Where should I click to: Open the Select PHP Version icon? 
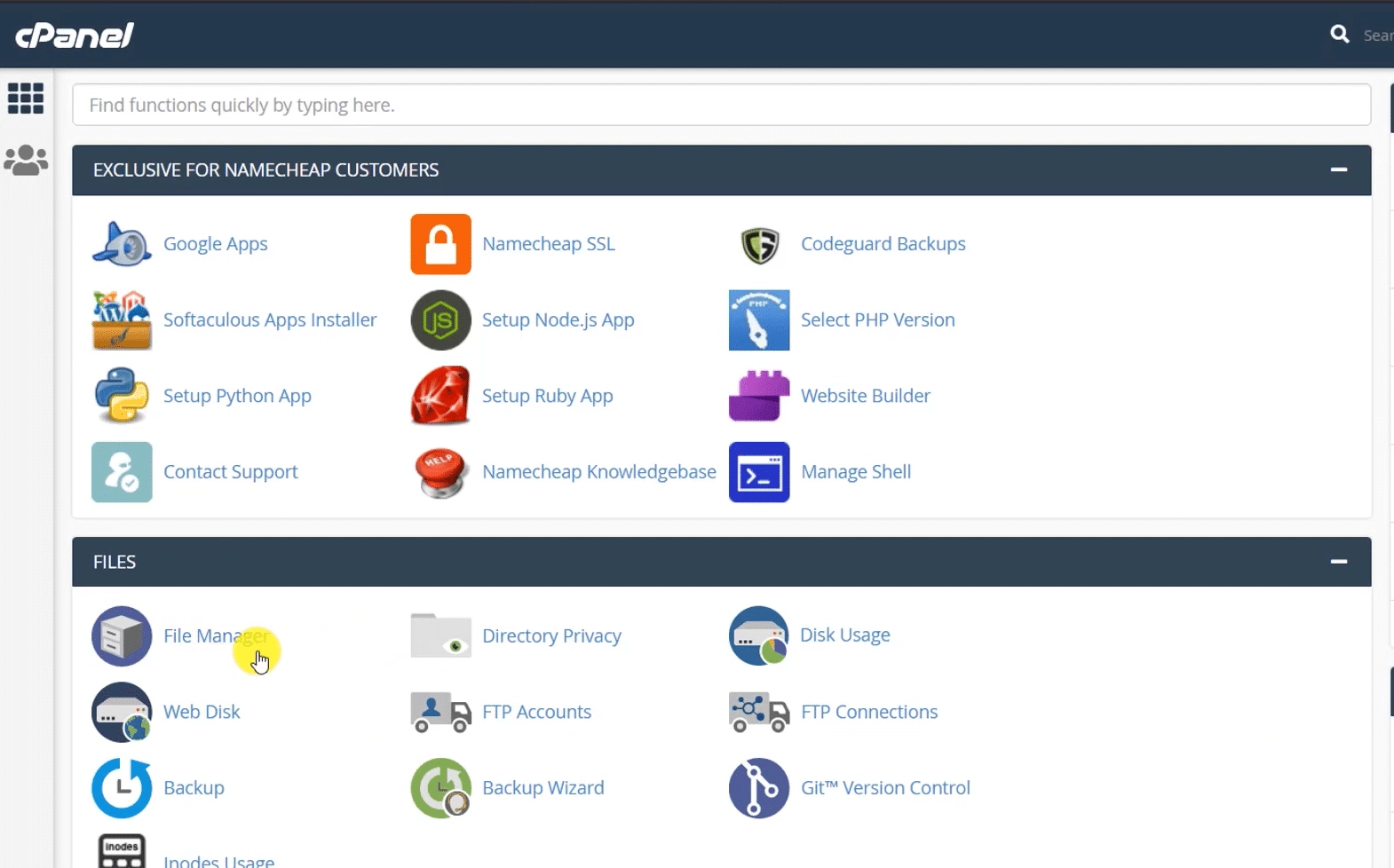click(759, 320)
